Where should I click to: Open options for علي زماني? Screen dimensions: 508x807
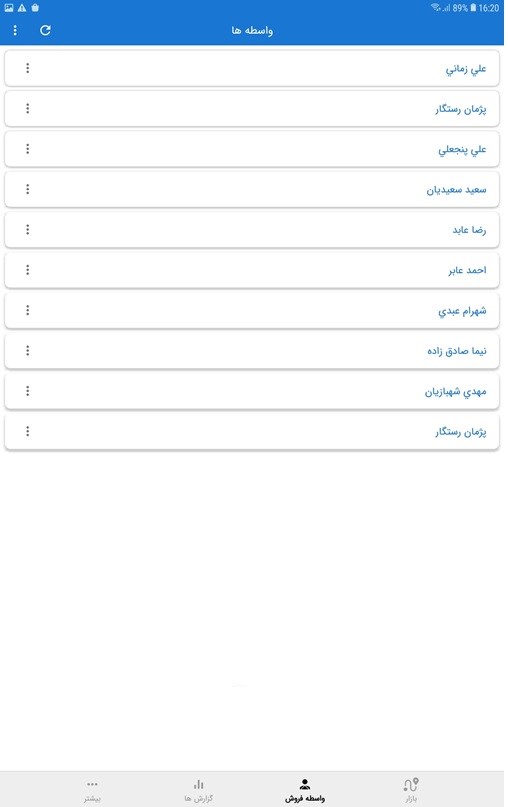[27, 68]
